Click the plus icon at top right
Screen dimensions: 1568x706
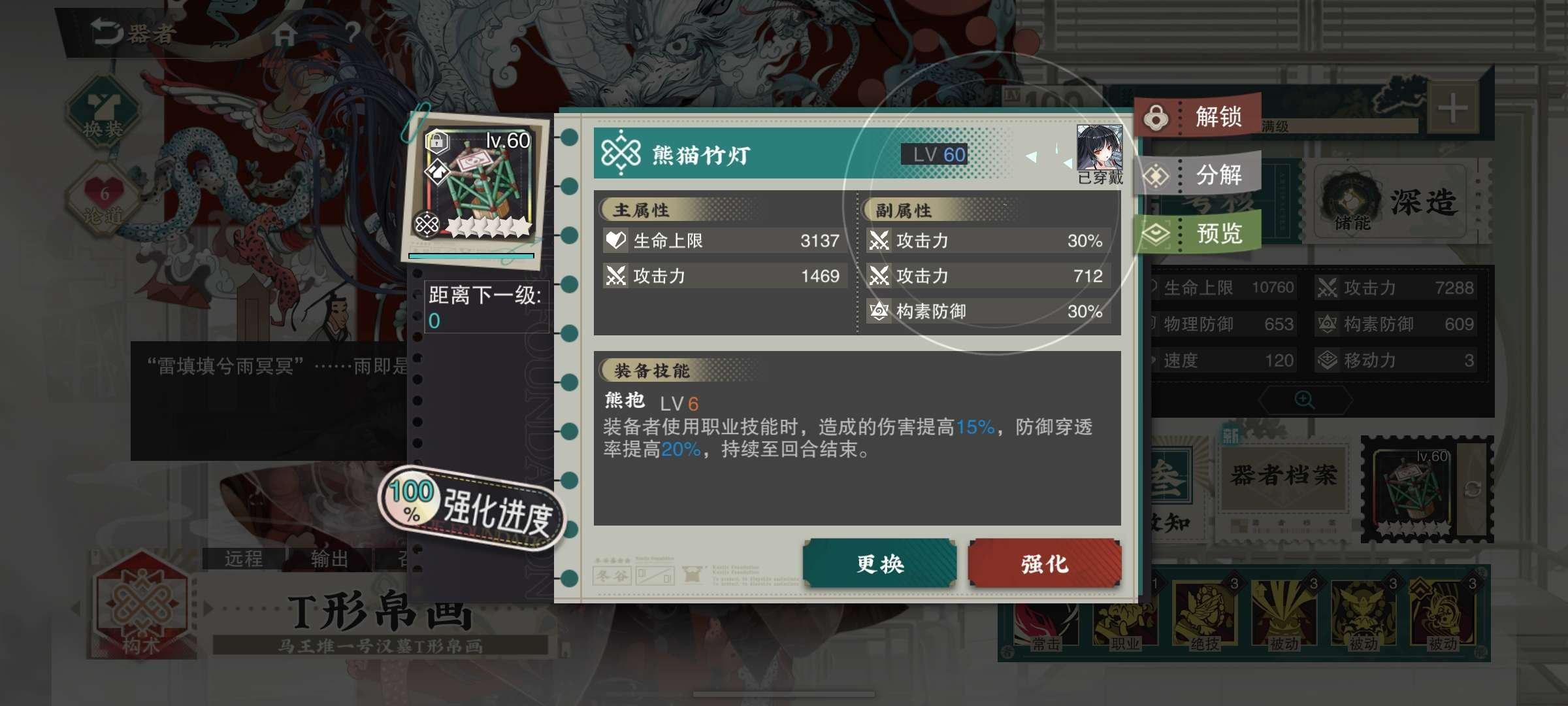[x=1453, y=109]
